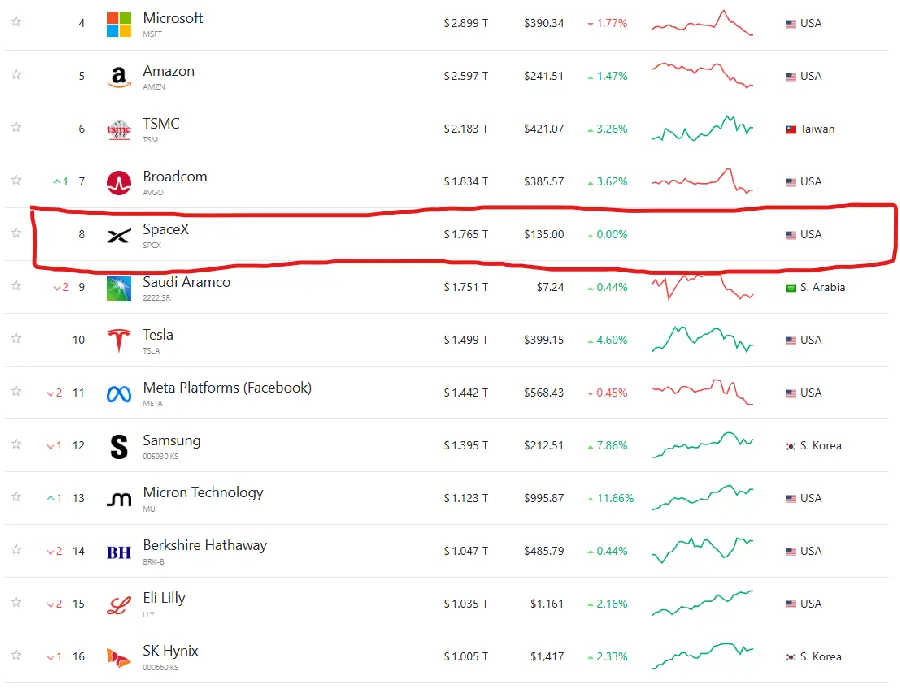Open the Samsung company page link
Viewport: 900px width, 691px height.
coord(172,441)
